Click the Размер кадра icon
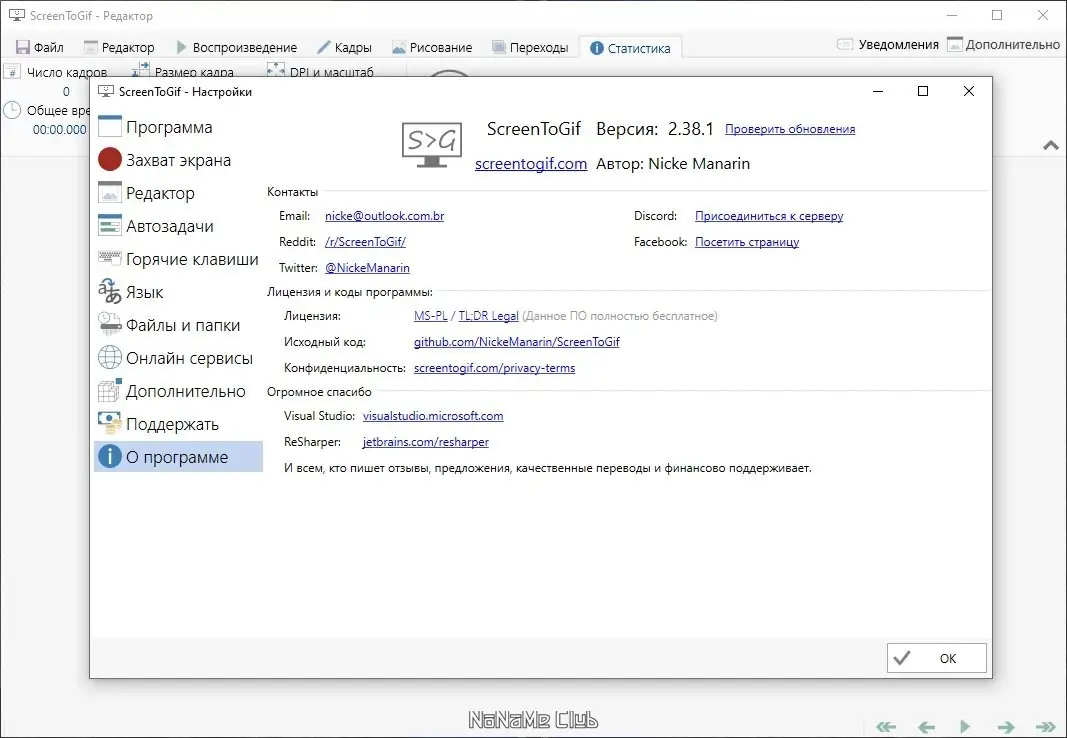Image resolution: width=1067 pixels, height=738 pixels. coord(140,70)
